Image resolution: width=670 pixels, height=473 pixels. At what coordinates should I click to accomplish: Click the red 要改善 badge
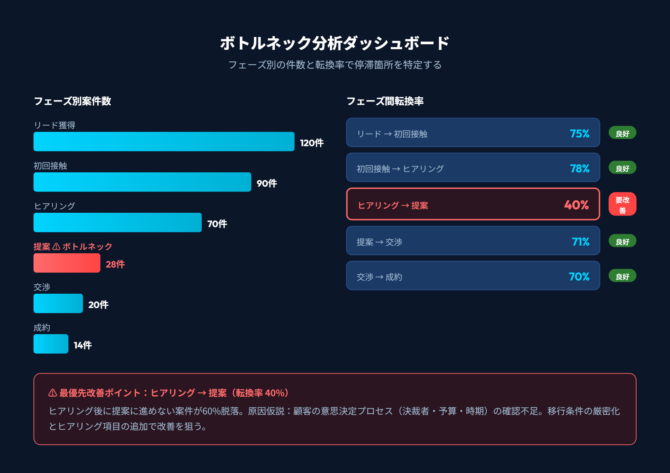tap(622, 204)
